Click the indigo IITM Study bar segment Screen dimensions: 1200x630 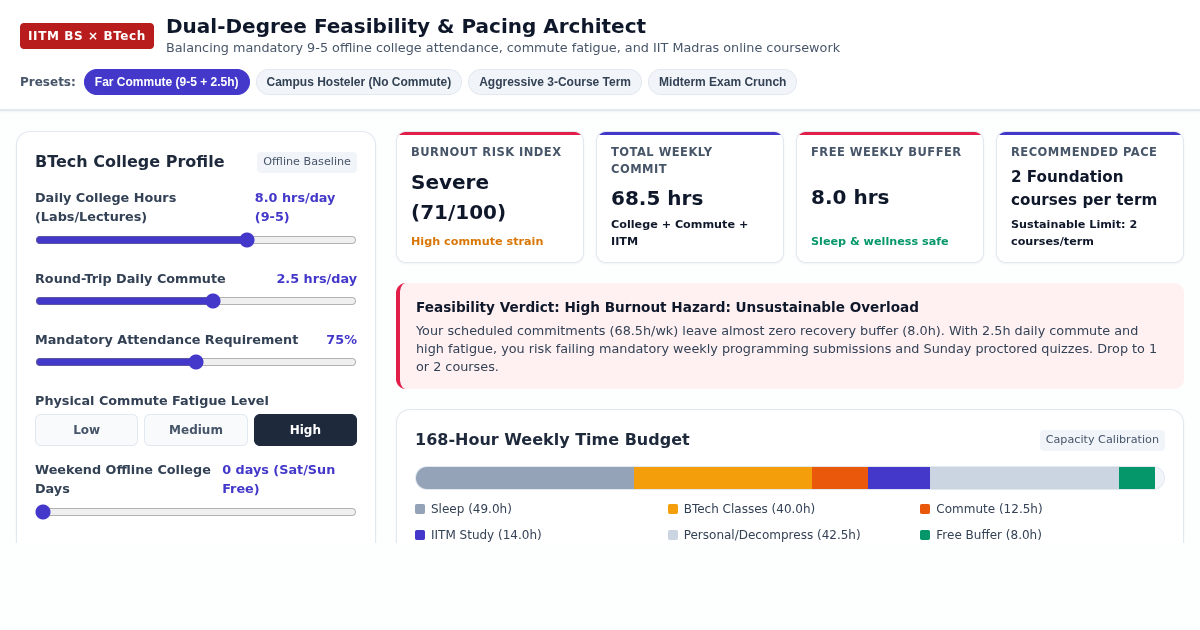coord(899,478)
